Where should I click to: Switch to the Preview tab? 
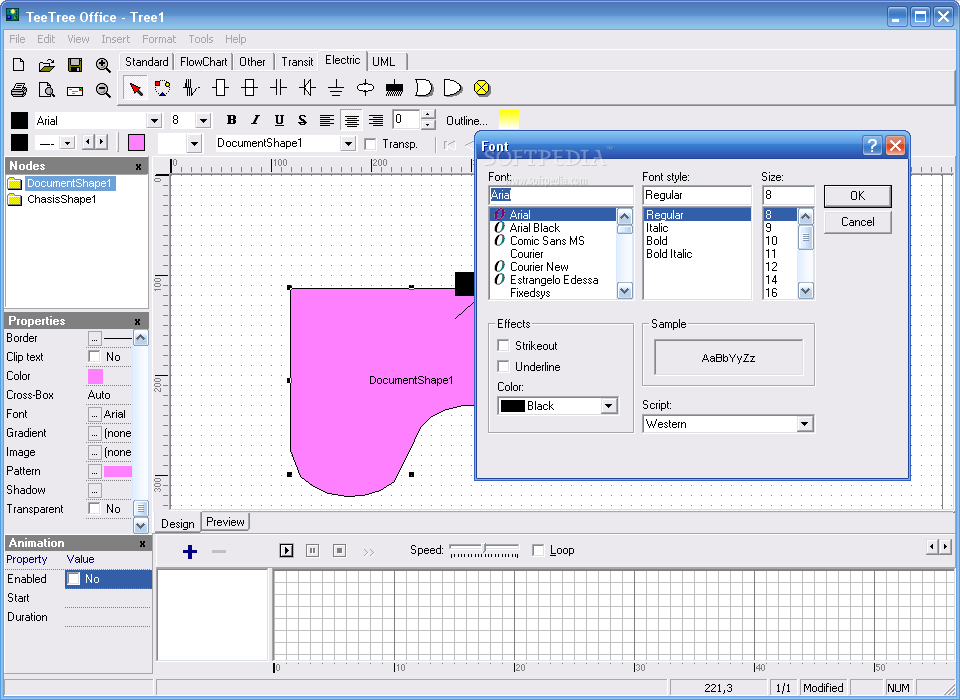(225, 522)
